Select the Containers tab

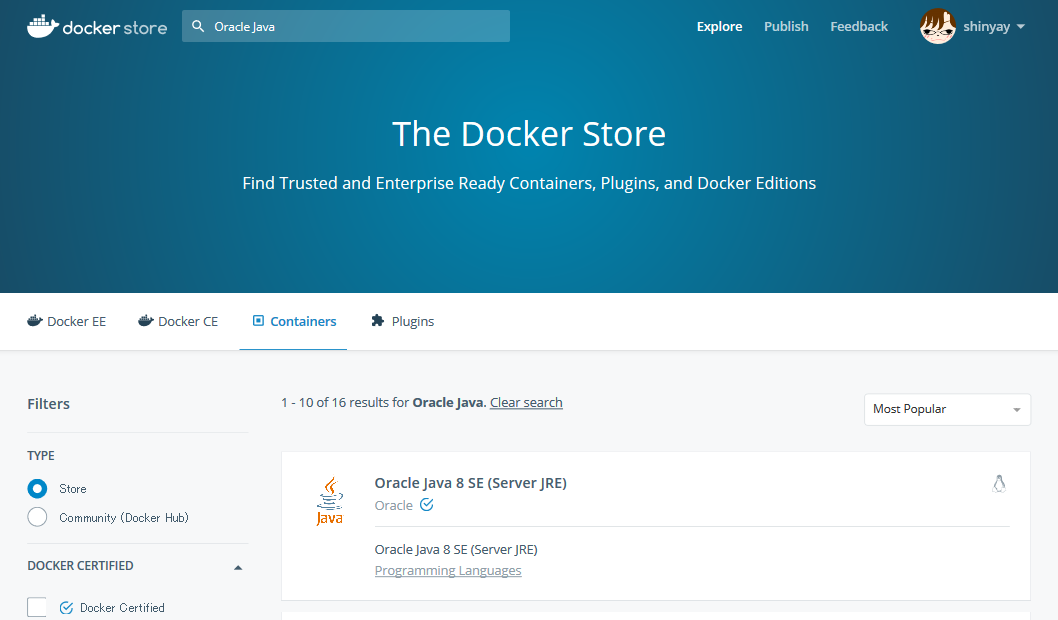[294, 321]
